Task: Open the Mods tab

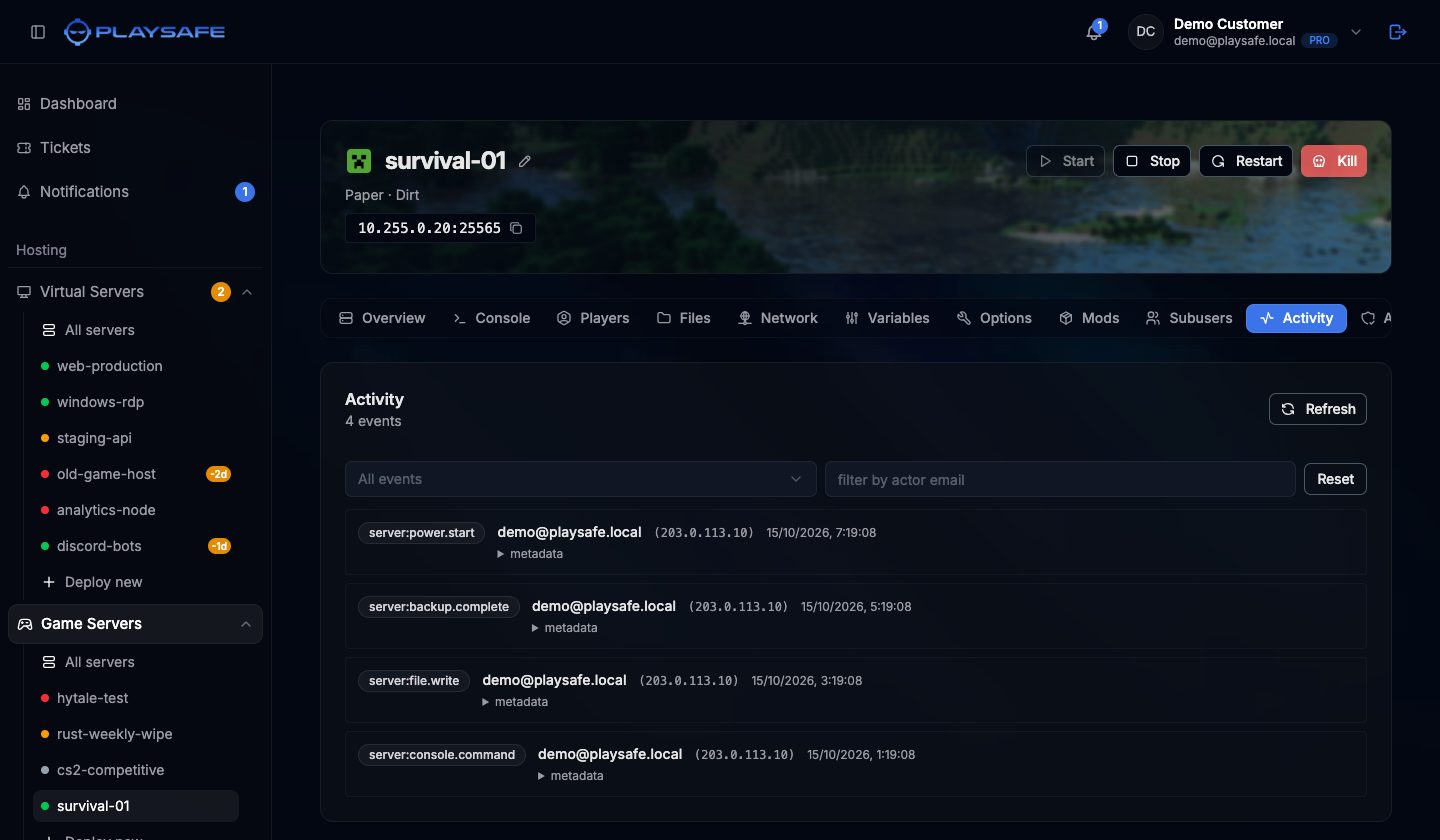Action: coord(1089,318)
